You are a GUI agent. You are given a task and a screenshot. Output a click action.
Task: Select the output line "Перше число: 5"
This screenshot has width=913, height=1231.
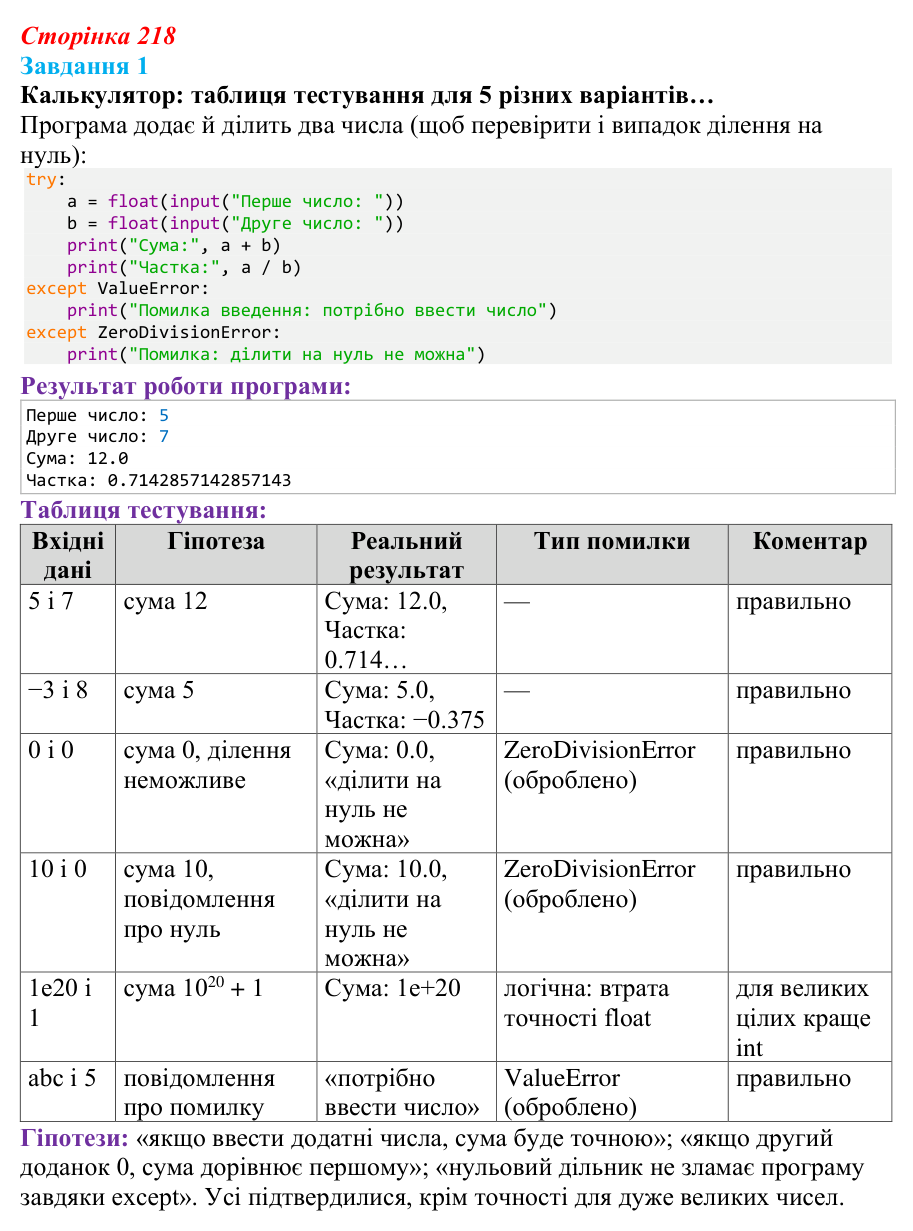coord(98,415)
